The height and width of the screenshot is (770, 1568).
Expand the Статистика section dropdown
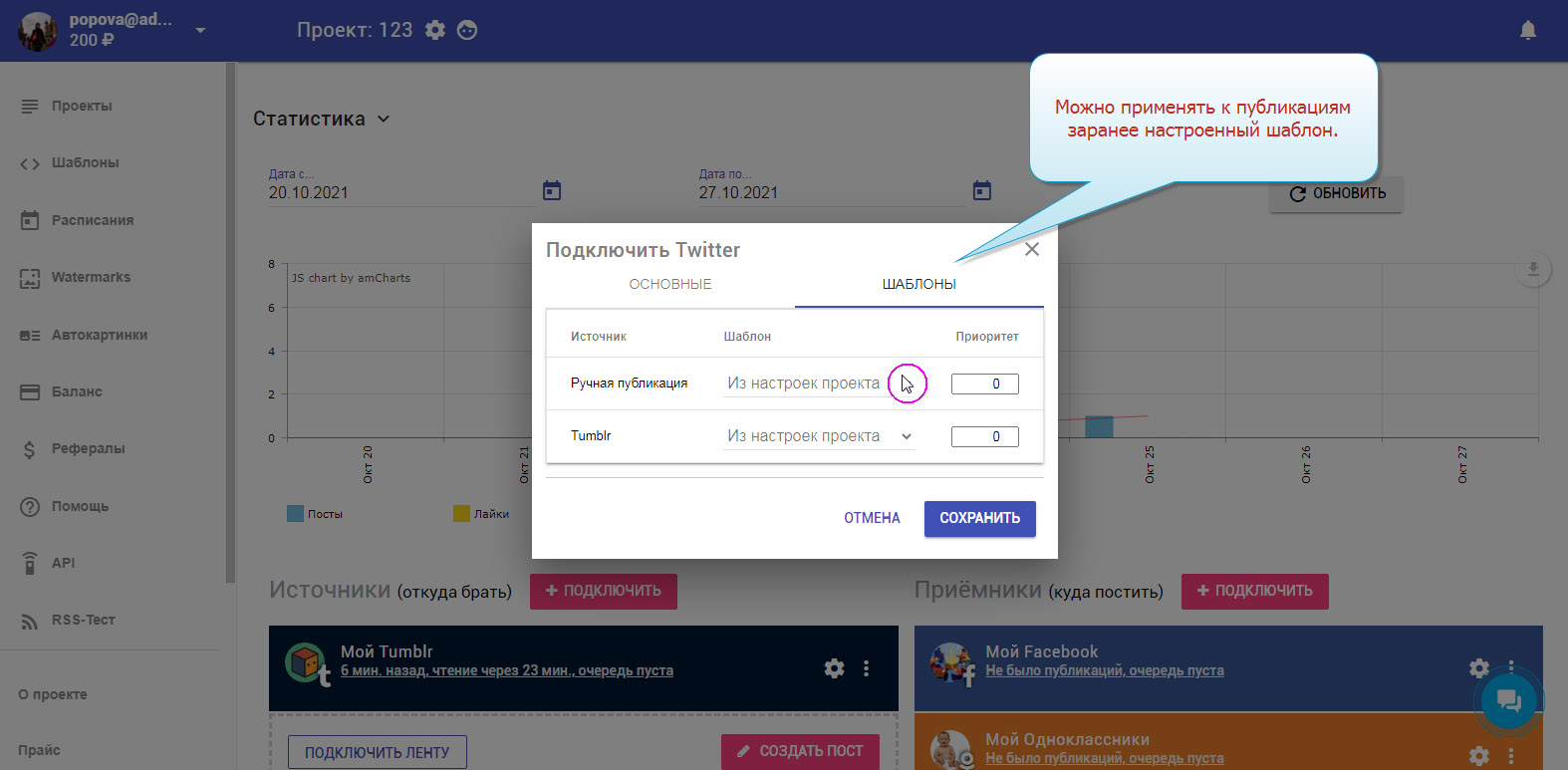(384, 119)
